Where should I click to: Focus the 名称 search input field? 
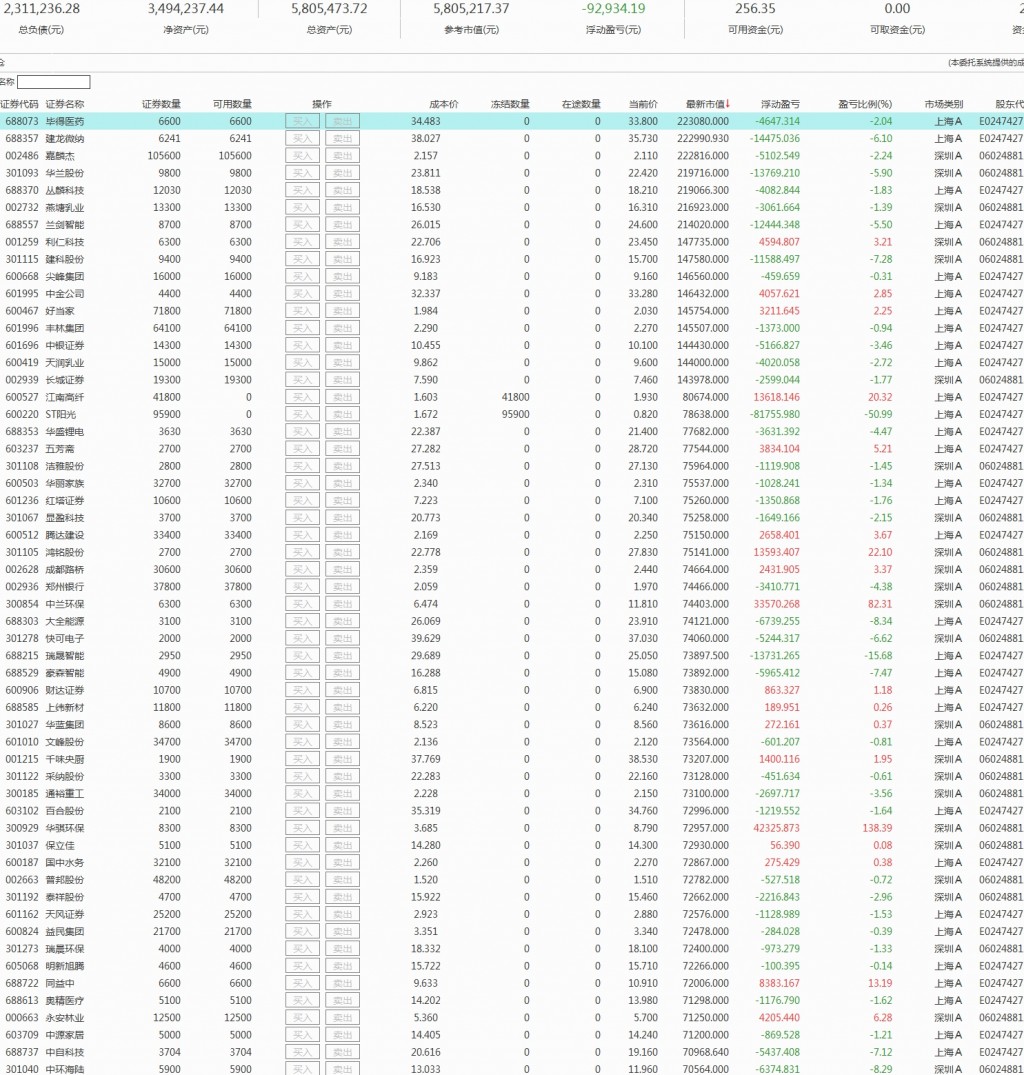pyautogui.click(x=53, y=82)
